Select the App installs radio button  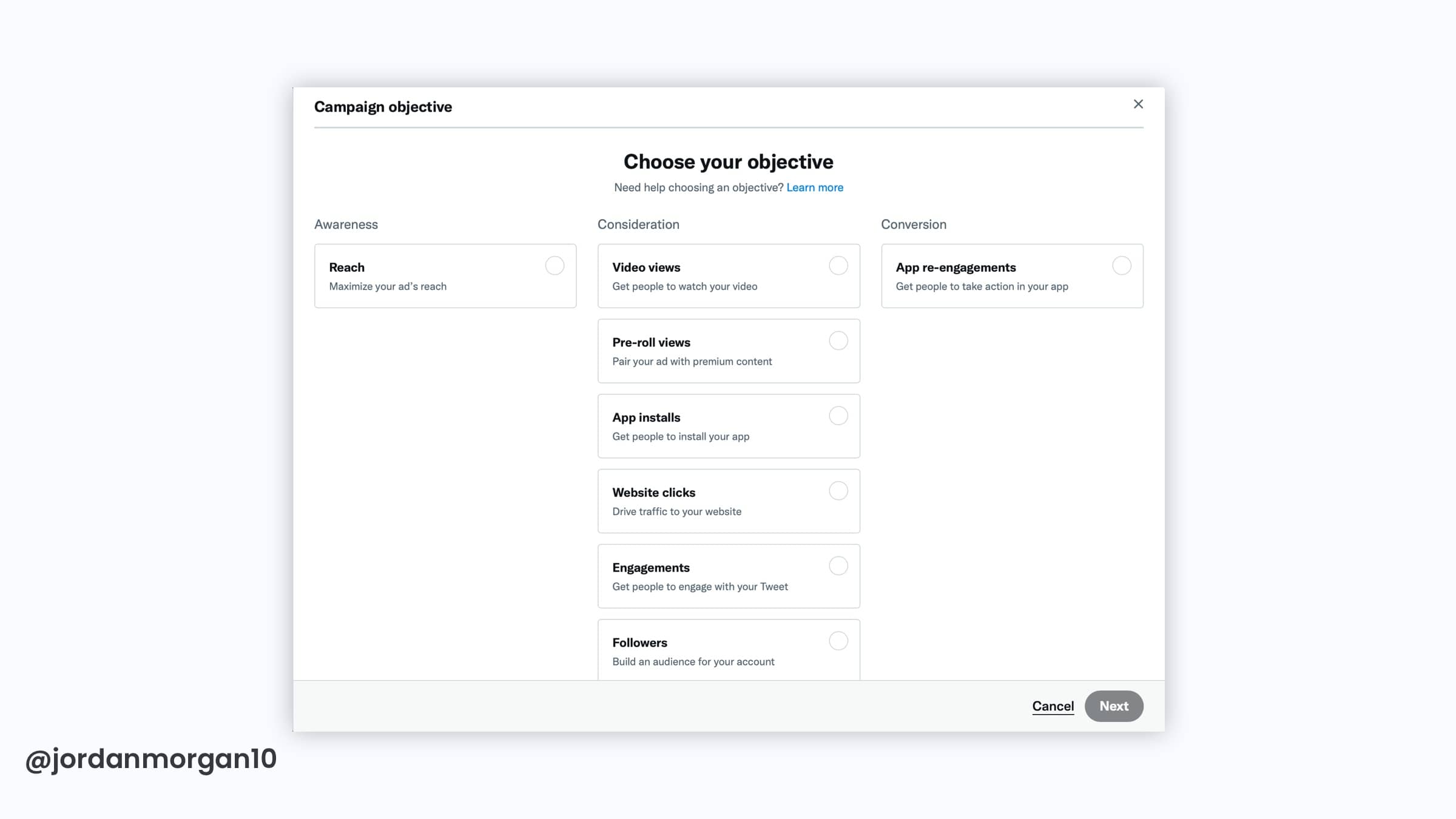click(838, 416)
